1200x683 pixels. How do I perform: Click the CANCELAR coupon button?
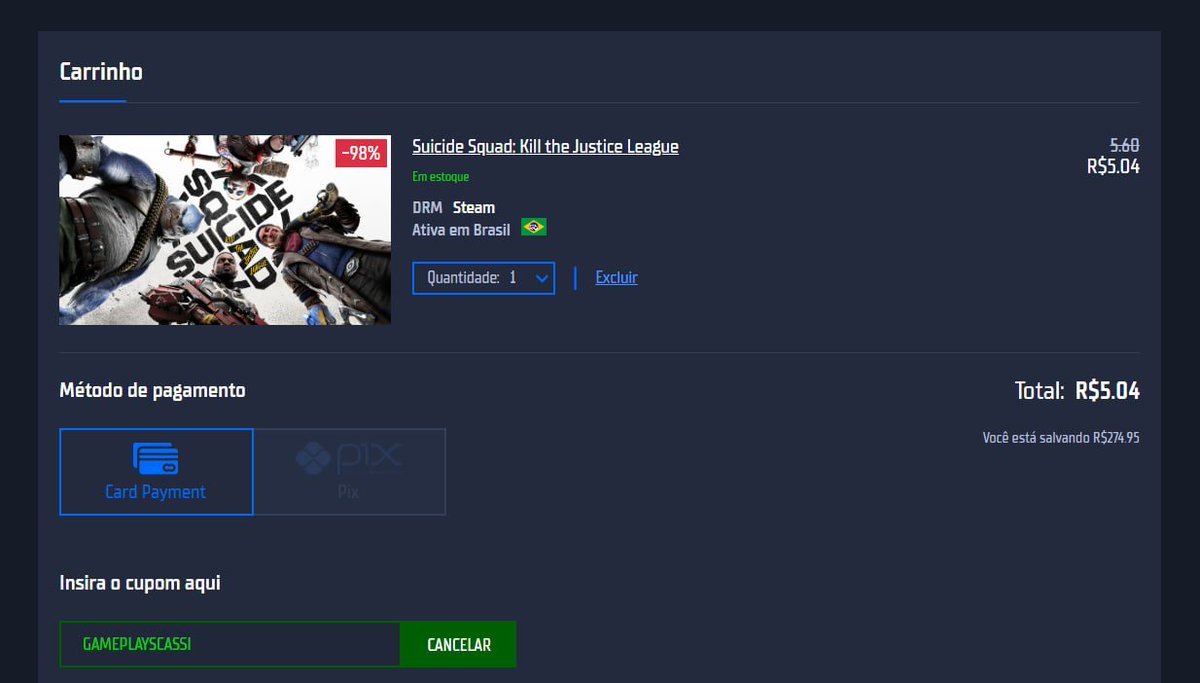coord(459,645)
